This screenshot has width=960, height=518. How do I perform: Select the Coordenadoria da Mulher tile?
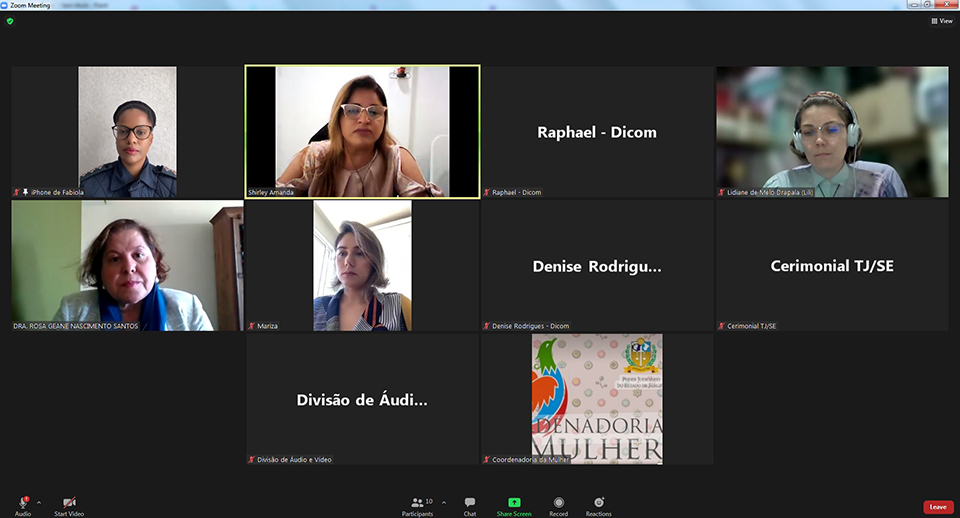pos(597,399)
